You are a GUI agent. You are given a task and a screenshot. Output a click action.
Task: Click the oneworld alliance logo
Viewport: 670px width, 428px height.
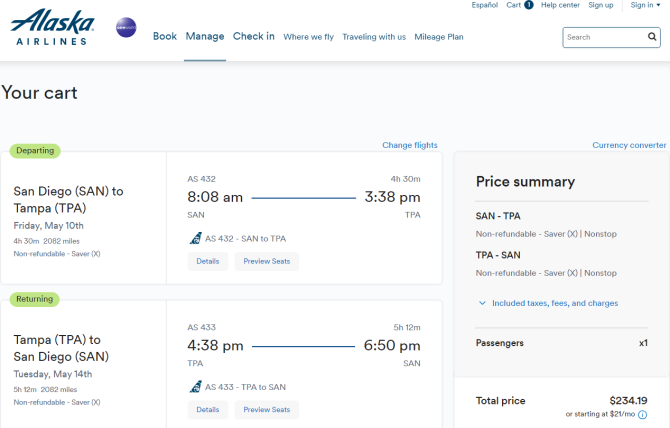point(126,27)
